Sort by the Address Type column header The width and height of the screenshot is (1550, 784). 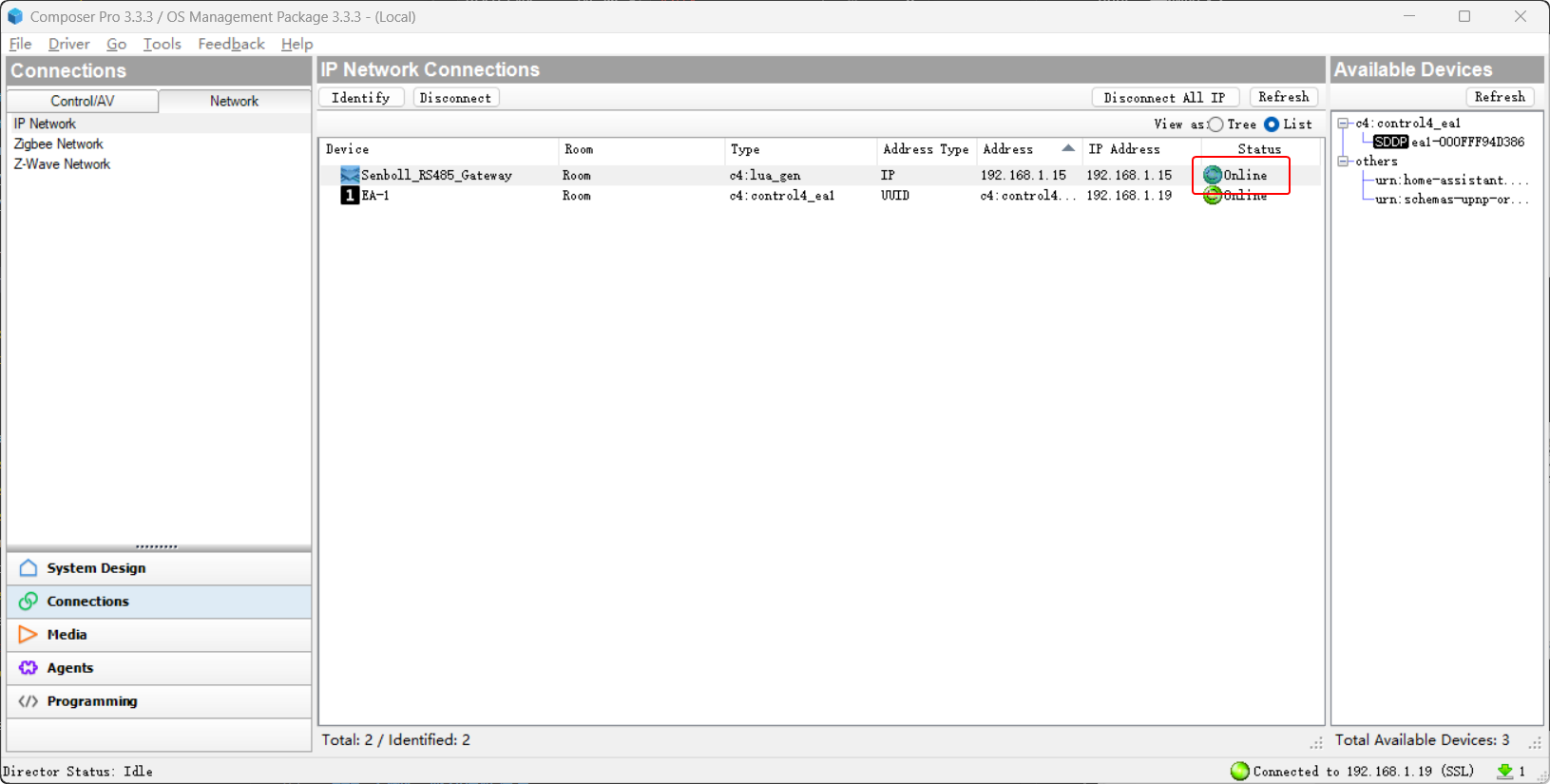(926, 149)
